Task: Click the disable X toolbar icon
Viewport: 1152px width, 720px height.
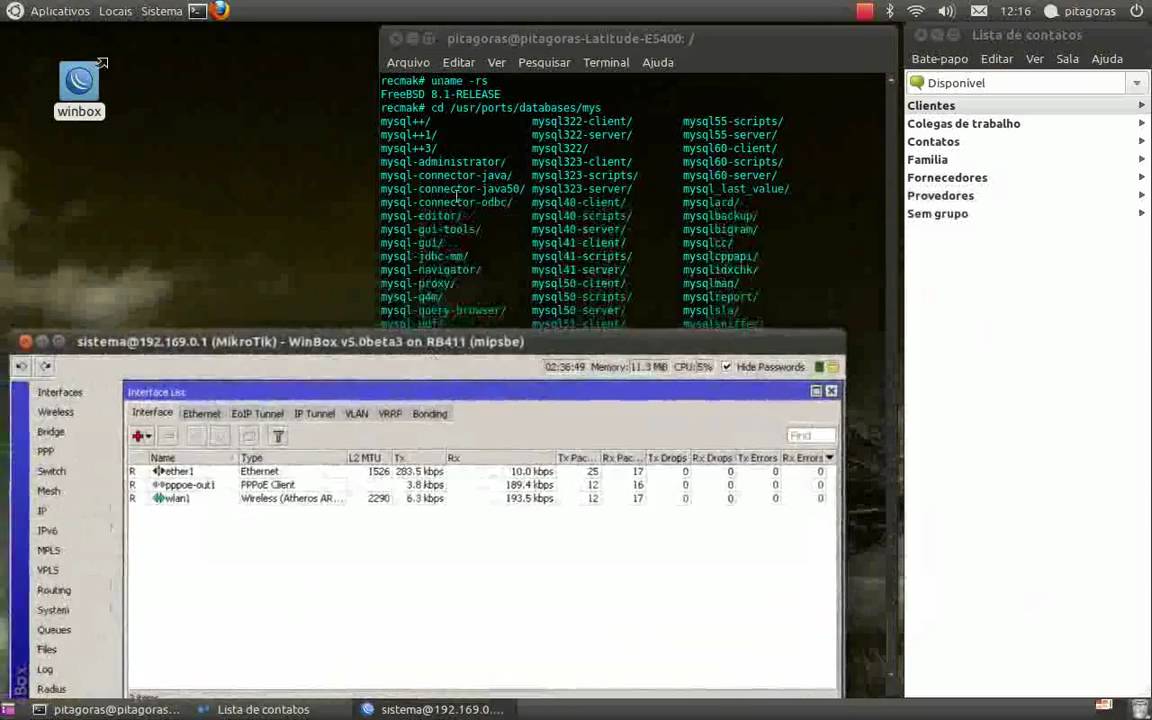Action: [220, 436]
